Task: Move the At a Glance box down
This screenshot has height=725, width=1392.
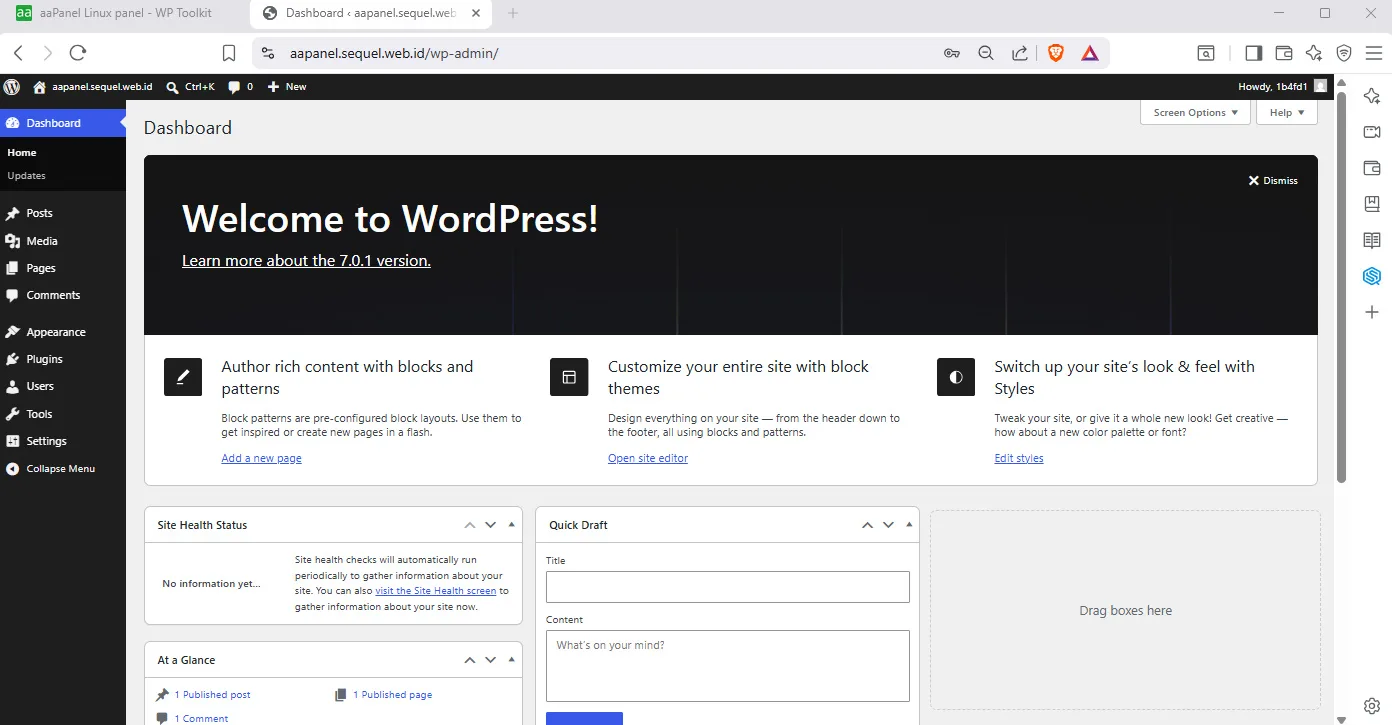Action: (491, 660)
